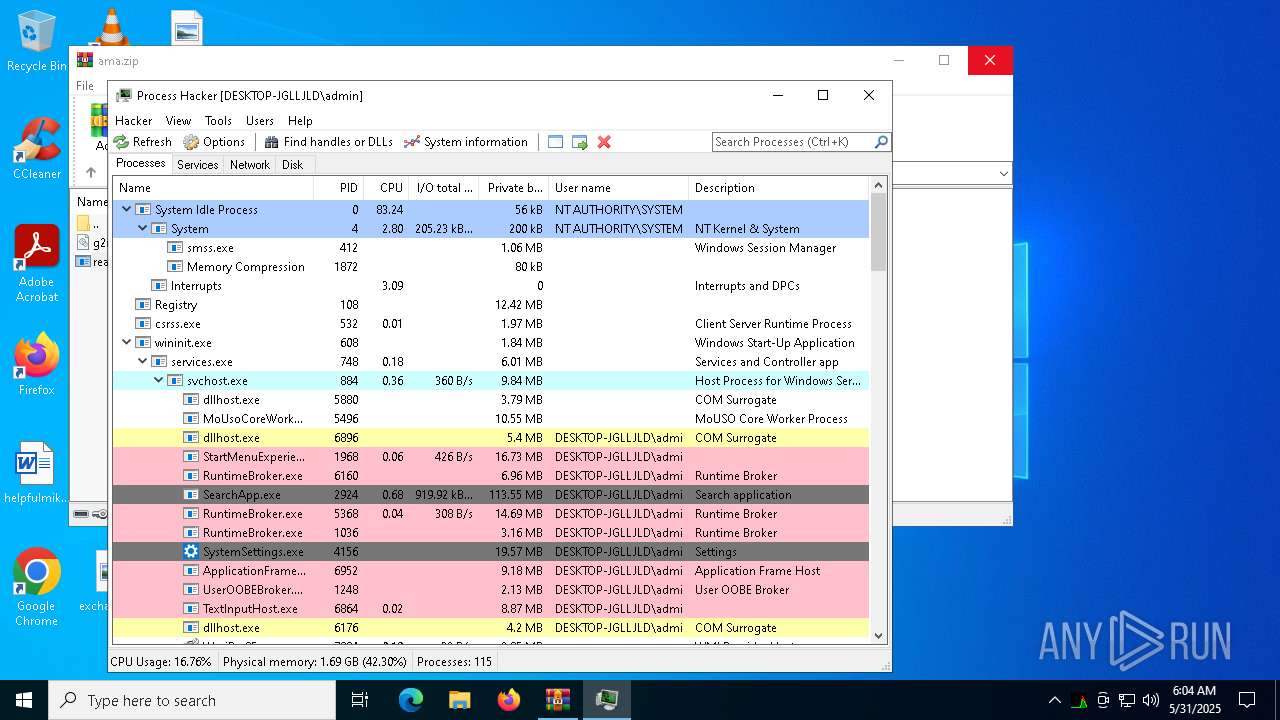
Task: Sort by the Description column header
Action: coord(779,188)
